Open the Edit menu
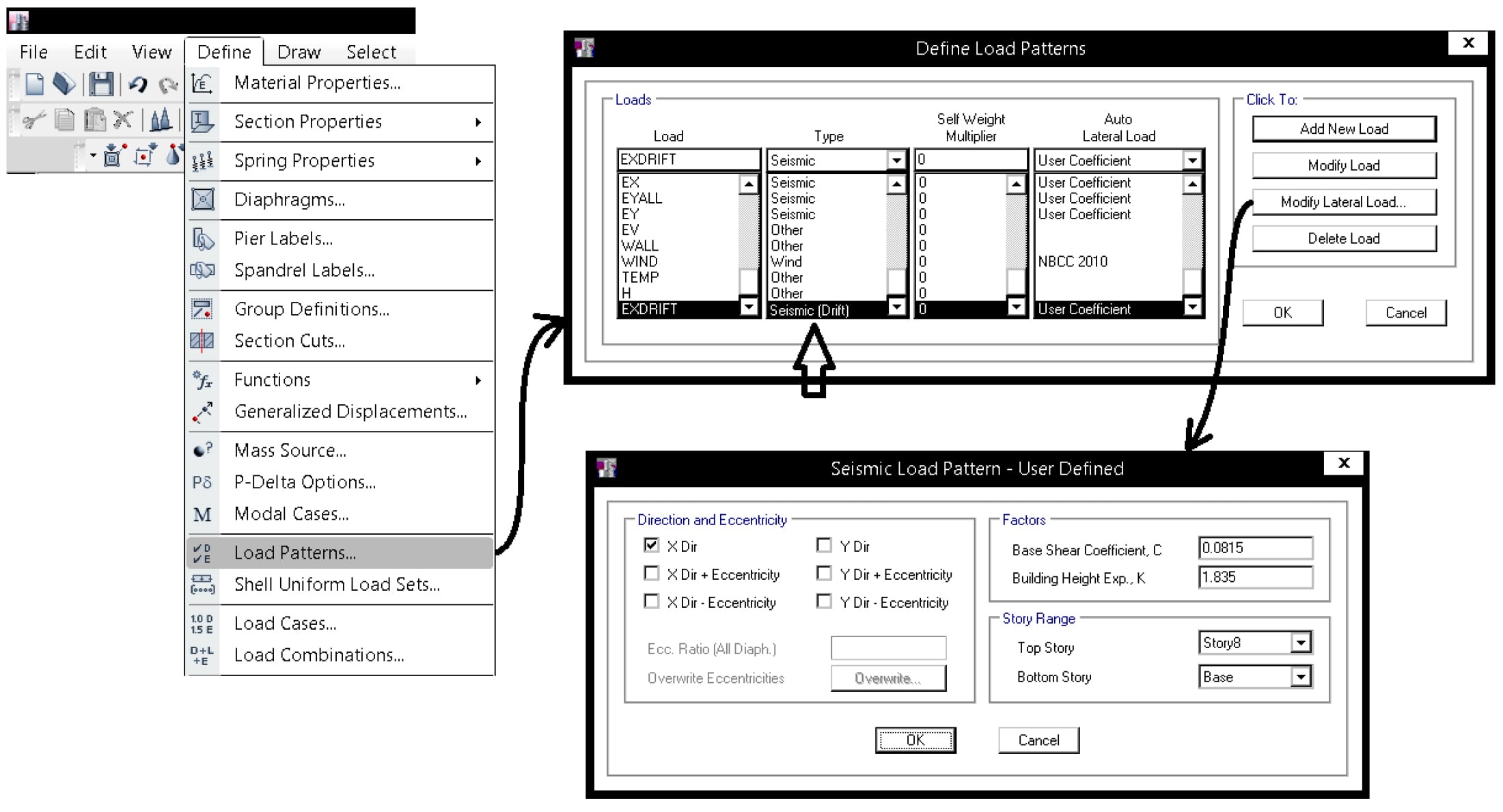Viewport: 1503px width, 812px height. (90, 52)
